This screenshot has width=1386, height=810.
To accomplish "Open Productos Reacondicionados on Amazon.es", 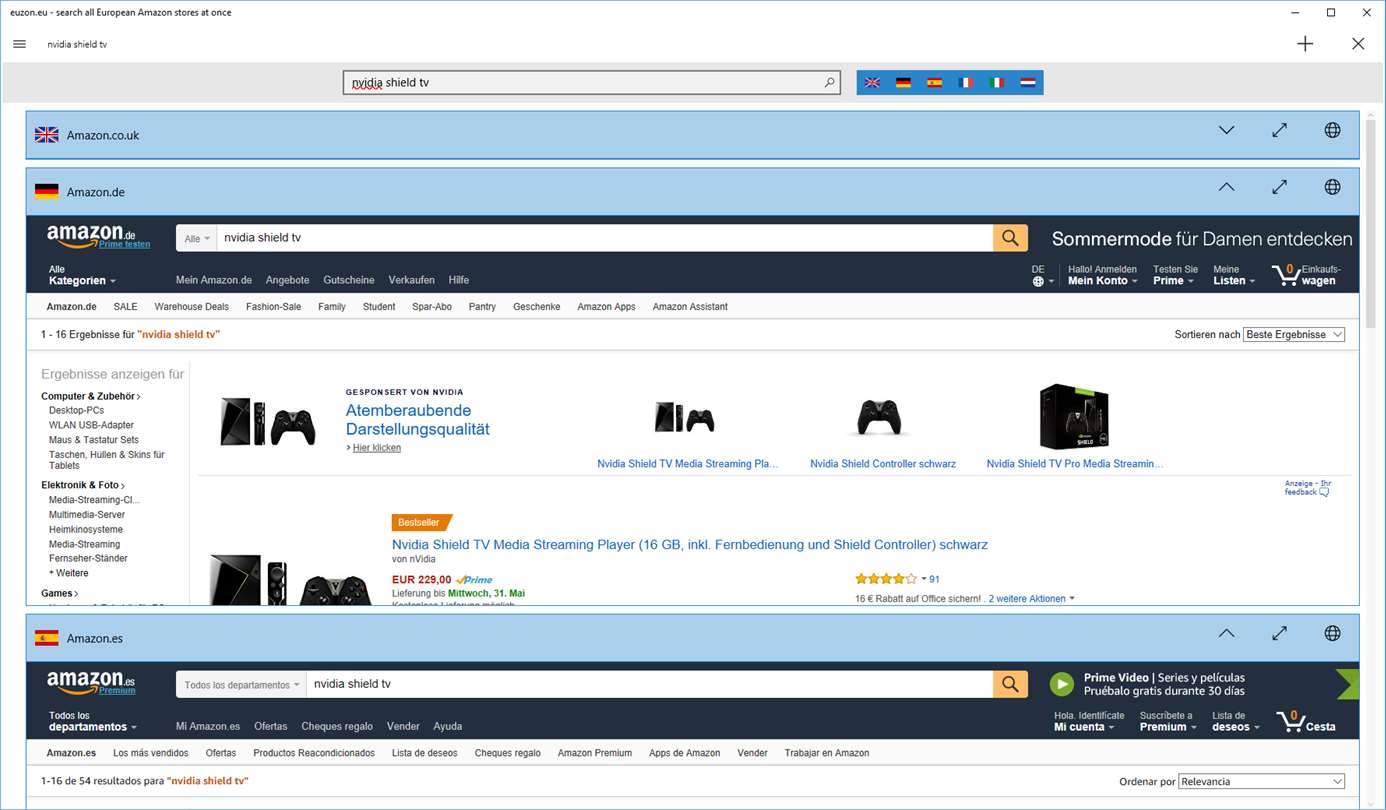I will point(314,753).
